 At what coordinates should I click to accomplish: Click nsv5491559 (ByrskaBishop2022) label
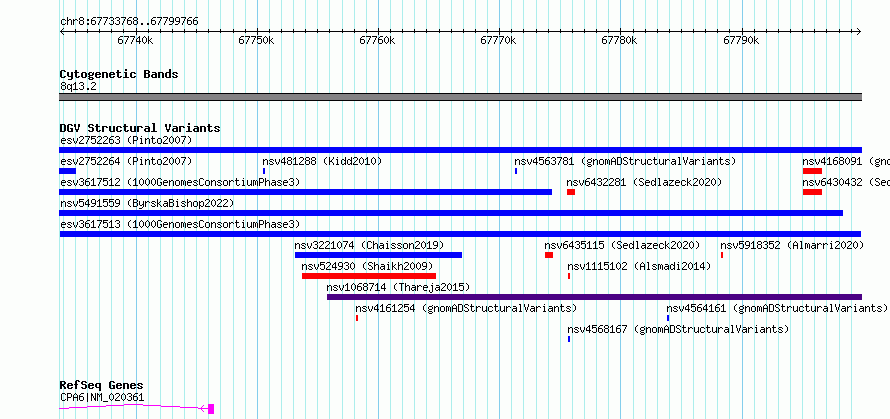(147, 203)
